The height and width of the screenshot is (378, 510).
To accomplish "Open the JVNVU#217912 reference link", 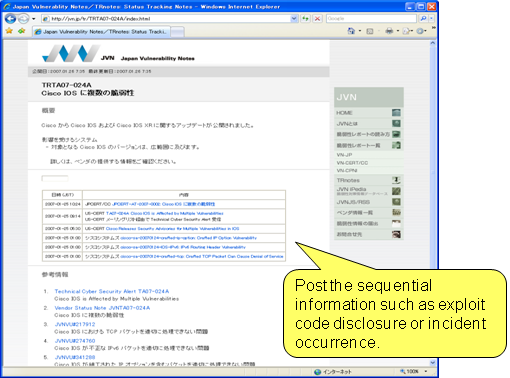I will [75, 324].
